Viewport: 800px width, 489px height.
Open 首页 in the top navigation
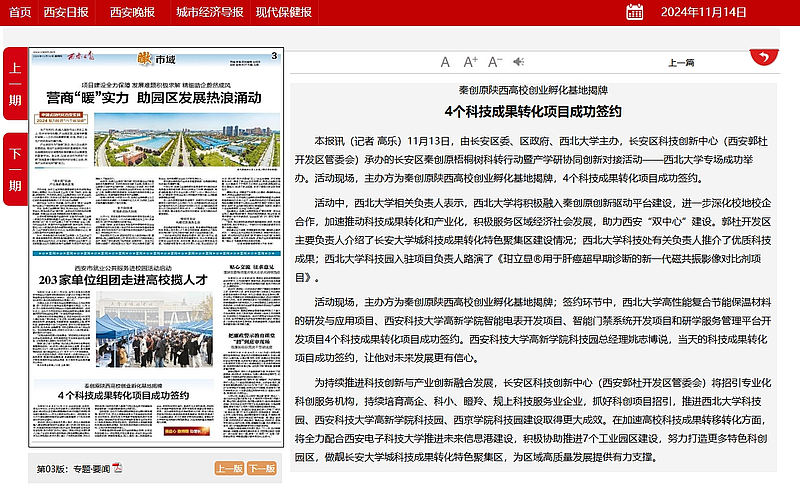click(x=19, y=12)
